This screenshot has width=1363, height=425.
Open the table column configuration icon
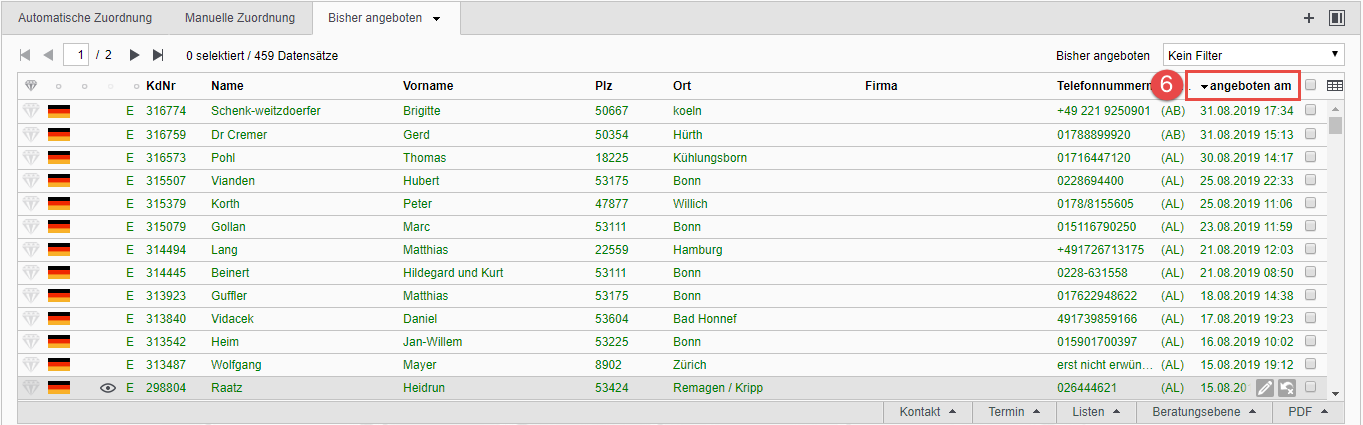(1334, 86)
